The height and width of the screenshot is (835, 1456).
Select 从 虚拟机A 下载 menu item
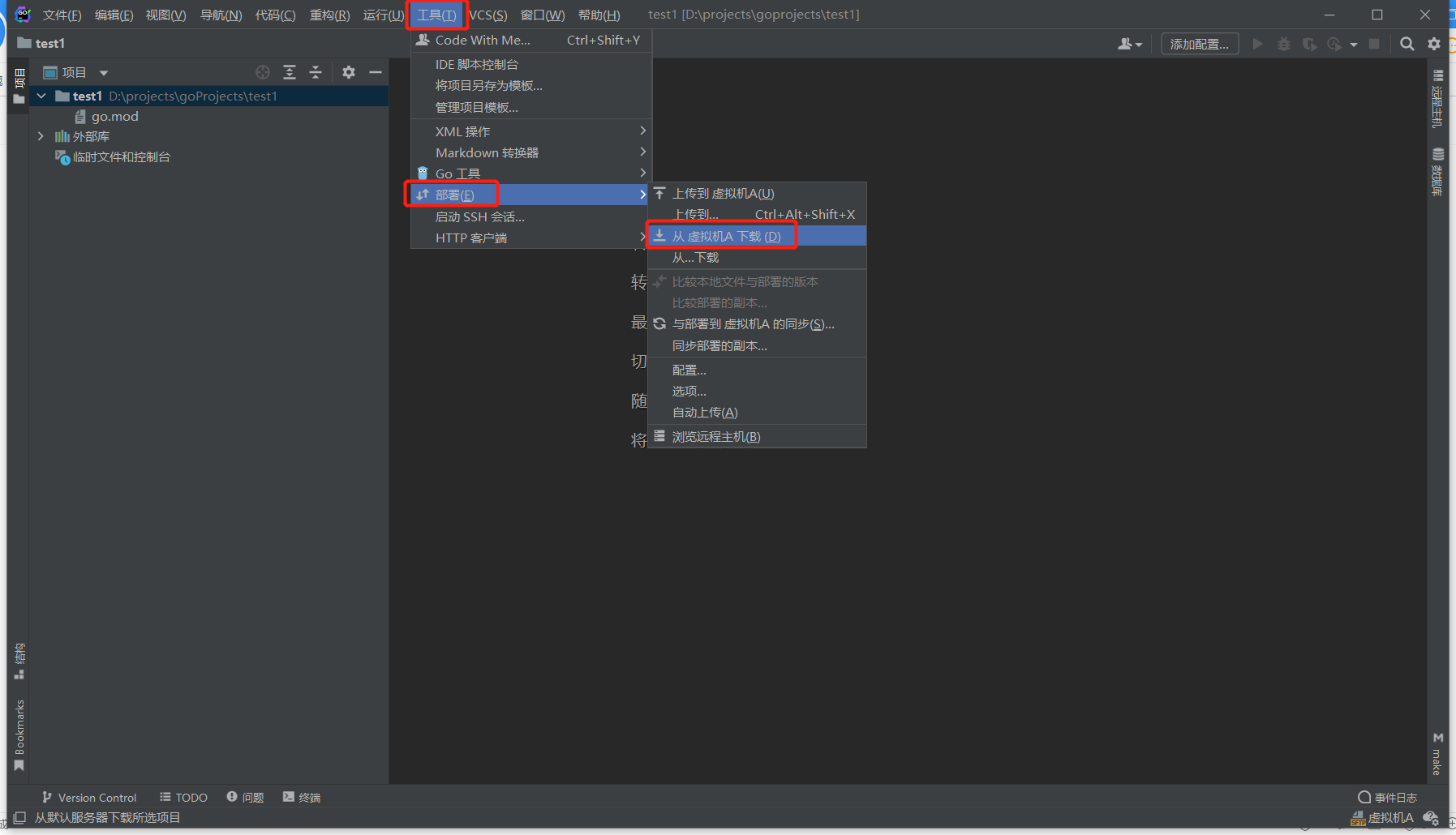758,236
